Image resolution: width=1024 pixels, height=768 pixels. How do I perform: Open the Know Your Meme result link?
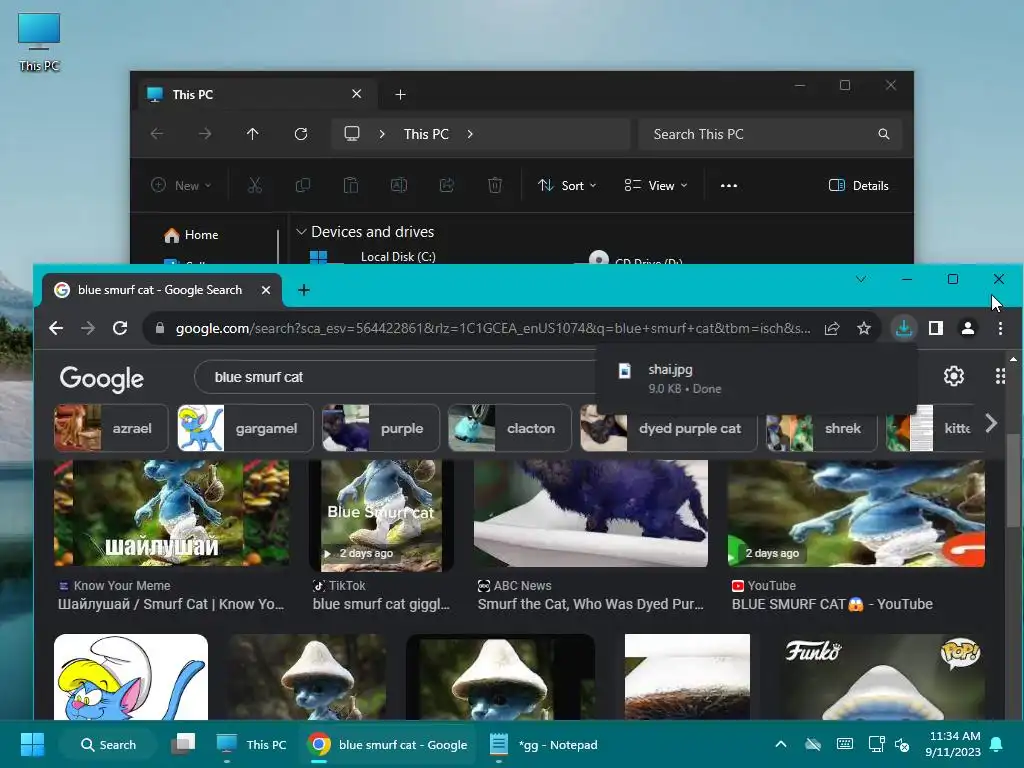pos(171,604)
